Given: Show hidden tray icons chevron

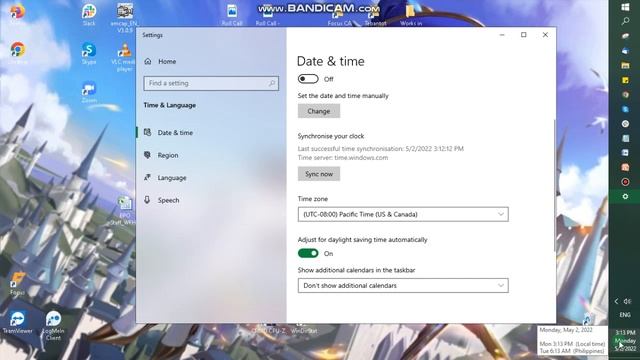Looking at the screenshot, I should pyautogui.click(x=616, y=301).
